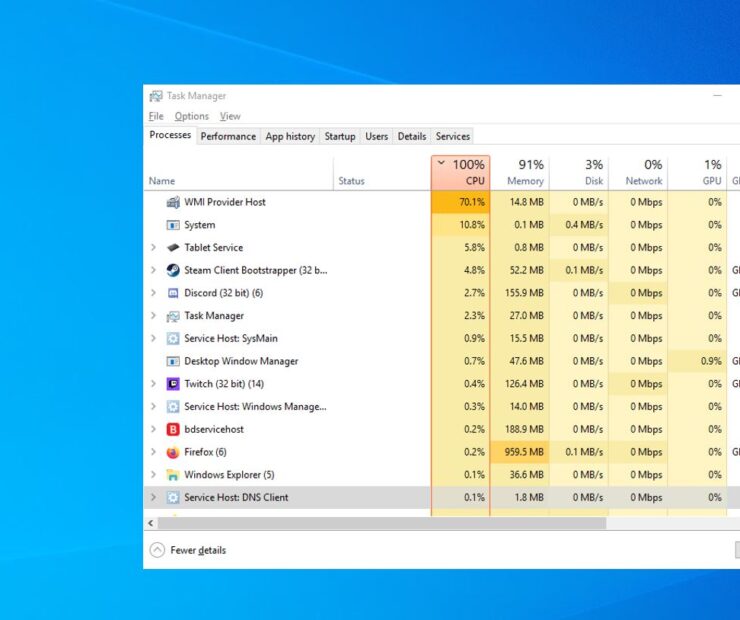The height and width of the screenshot is (620, 740).
Task: Select the Firefox 959.5 MB memory cell
Action: click(x=520, y=452)
